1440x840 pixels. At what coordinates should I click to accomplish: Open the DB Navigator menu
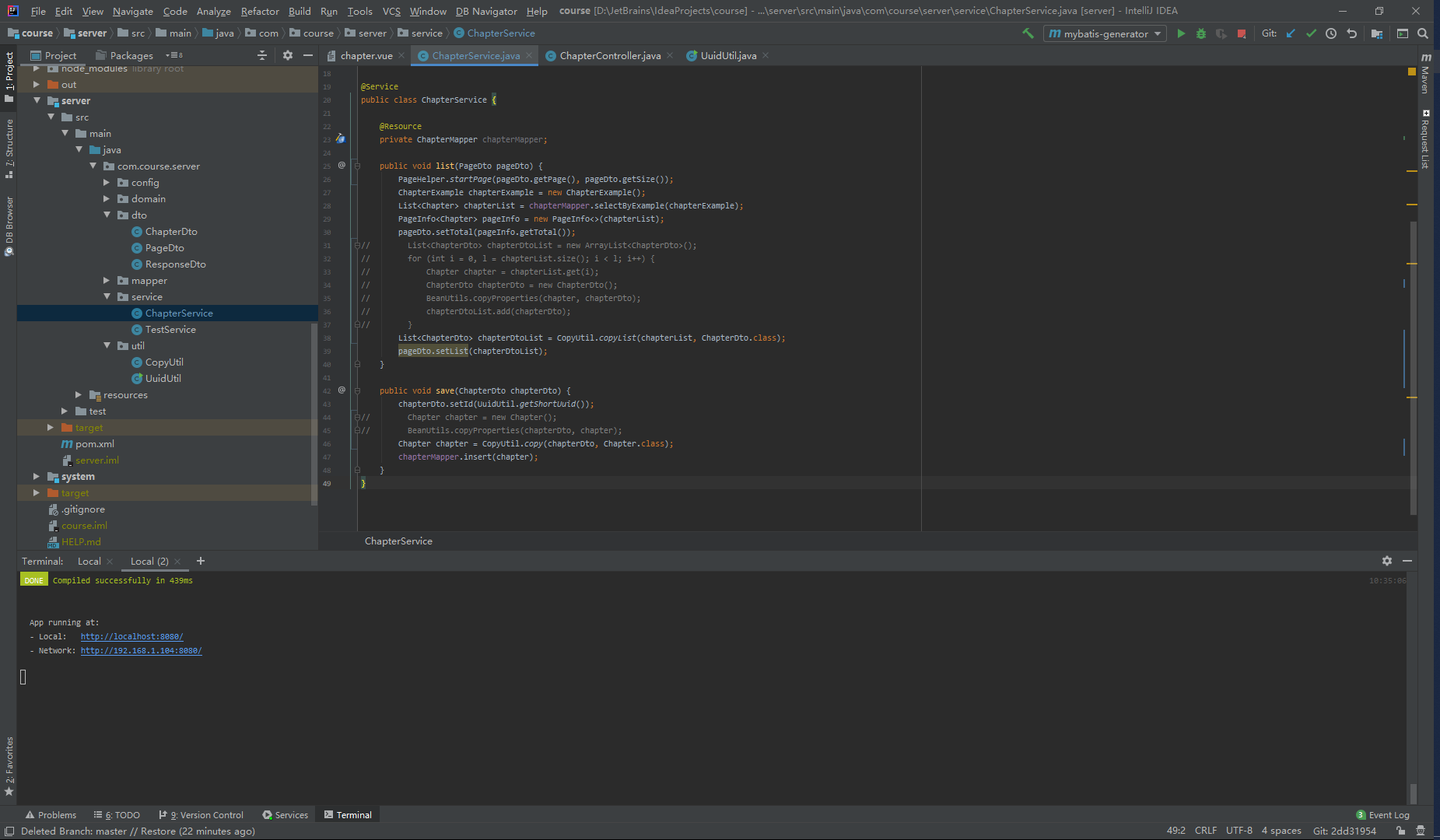pyautogui.click(x=486, y=11)
